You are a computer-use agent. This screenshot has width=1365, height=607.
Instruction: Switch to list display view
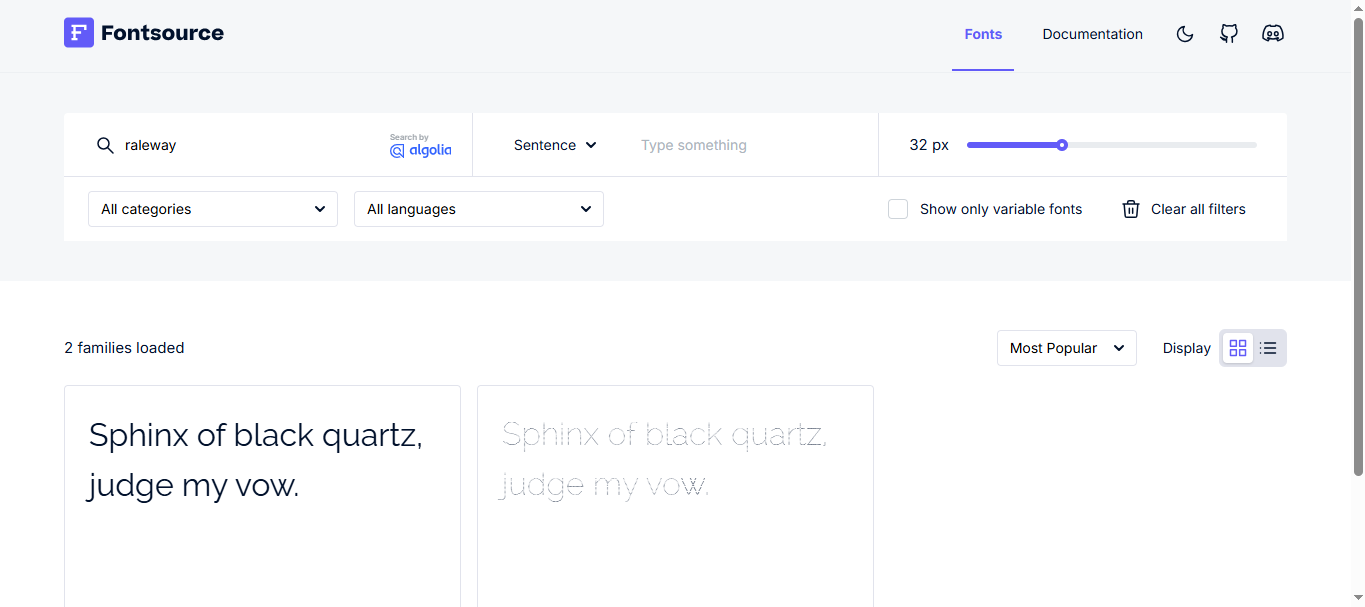[1268, 348]
